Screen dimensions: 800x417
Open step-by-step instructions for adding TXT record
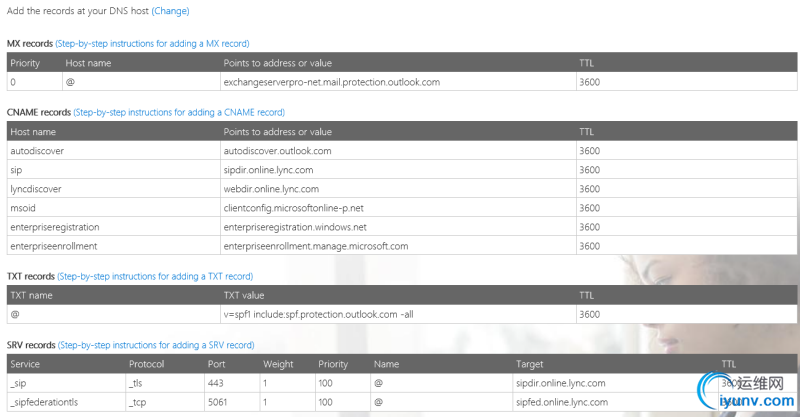pyautogui.click(x=155, y=276)
